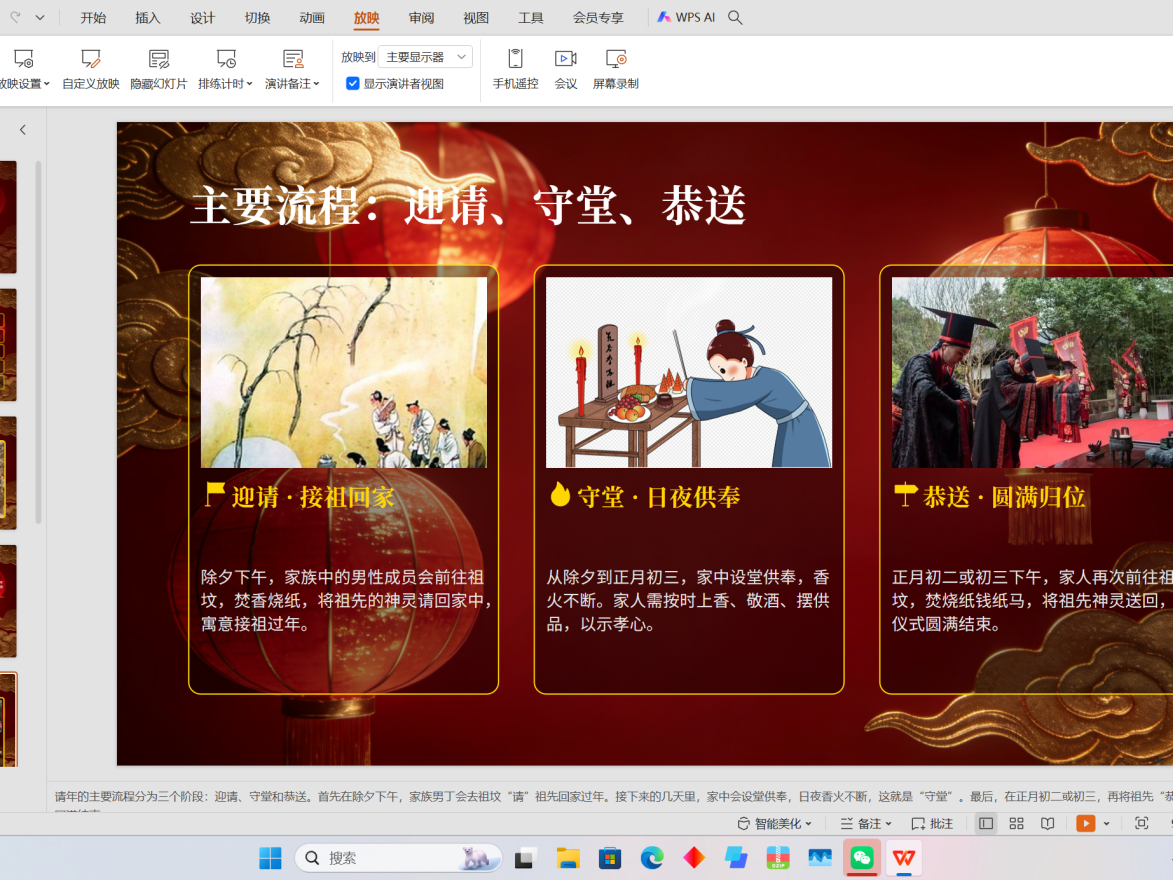This screenshot has height=880, width=1173.
Task: Click the WPS AI button
Action: tap(686, 18)
